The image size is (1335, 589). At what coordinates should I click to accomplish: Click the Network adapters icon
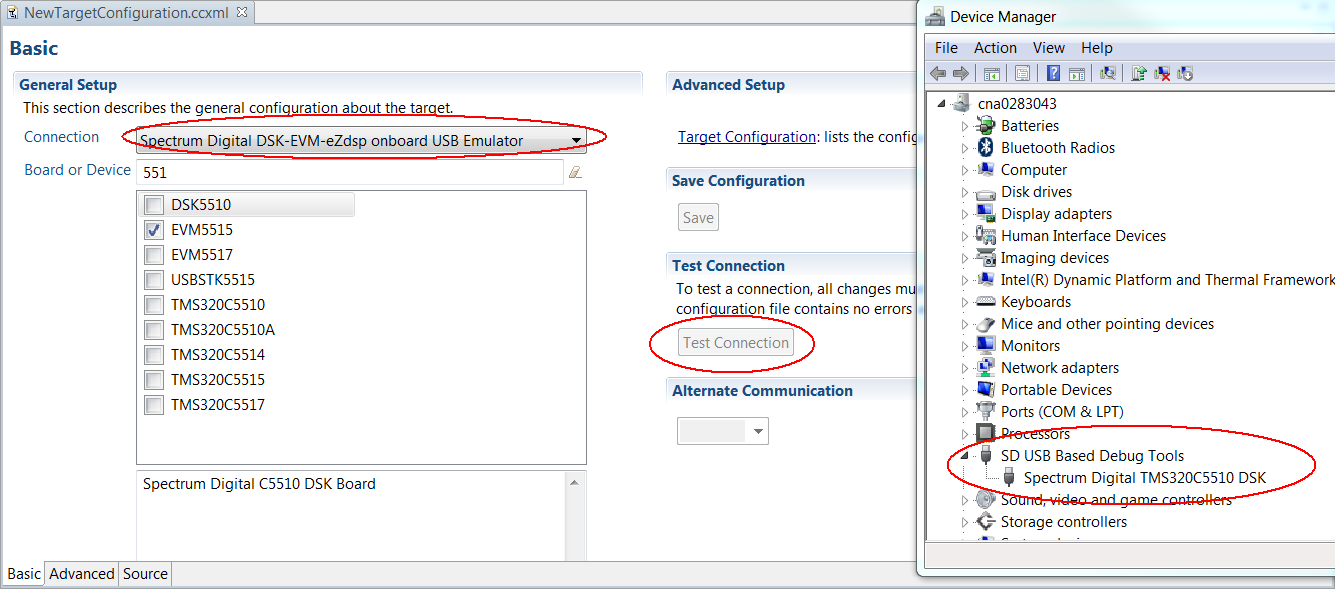pos(986,368)
